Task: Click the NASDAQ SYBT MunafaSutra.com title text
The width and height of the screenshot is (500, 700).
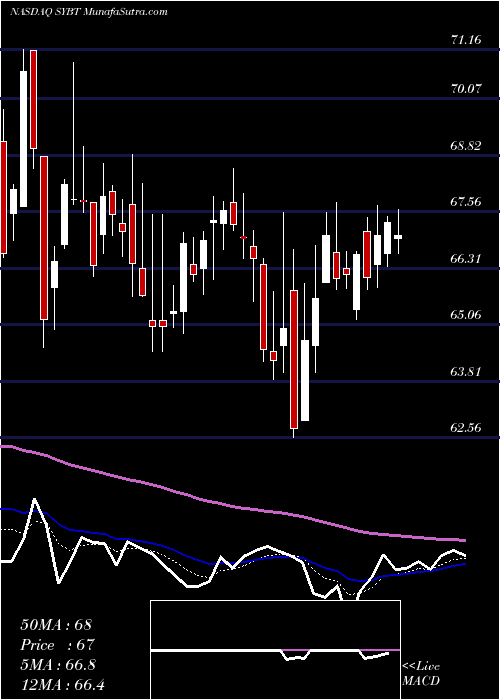Action: (x=88, y=12)
